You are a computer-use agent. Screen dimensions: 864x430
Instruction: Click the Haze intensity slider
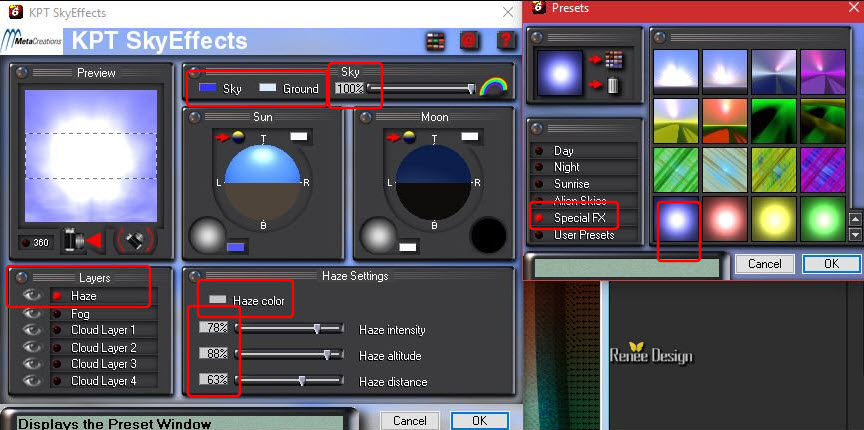click(x=289, y=329)
